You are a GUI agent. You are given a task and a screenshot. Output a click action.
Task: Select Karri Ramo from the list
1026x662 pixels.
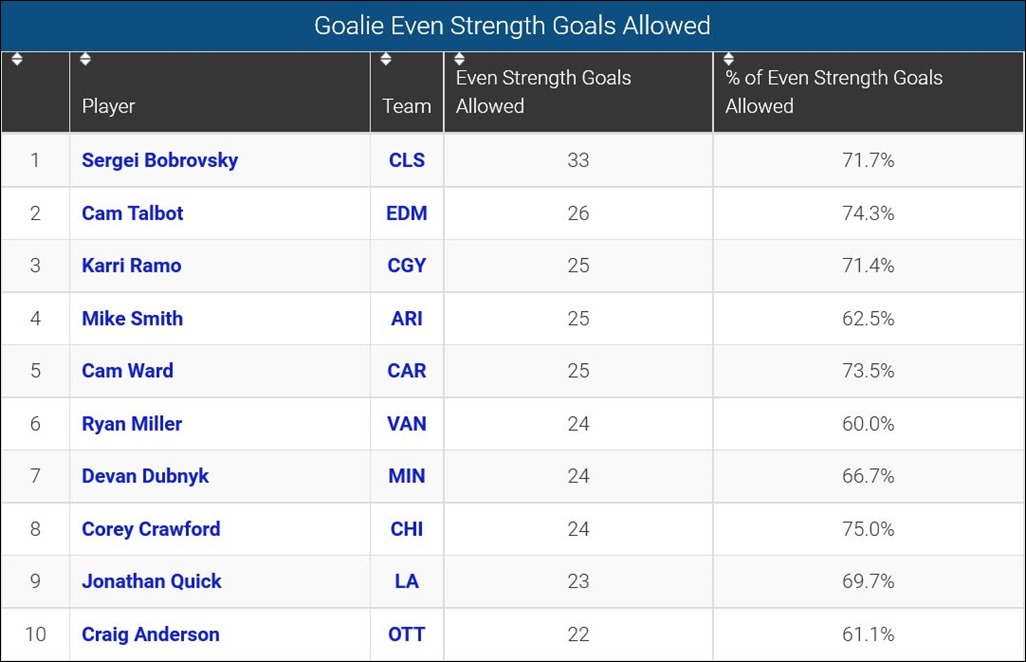click(129, 265)
